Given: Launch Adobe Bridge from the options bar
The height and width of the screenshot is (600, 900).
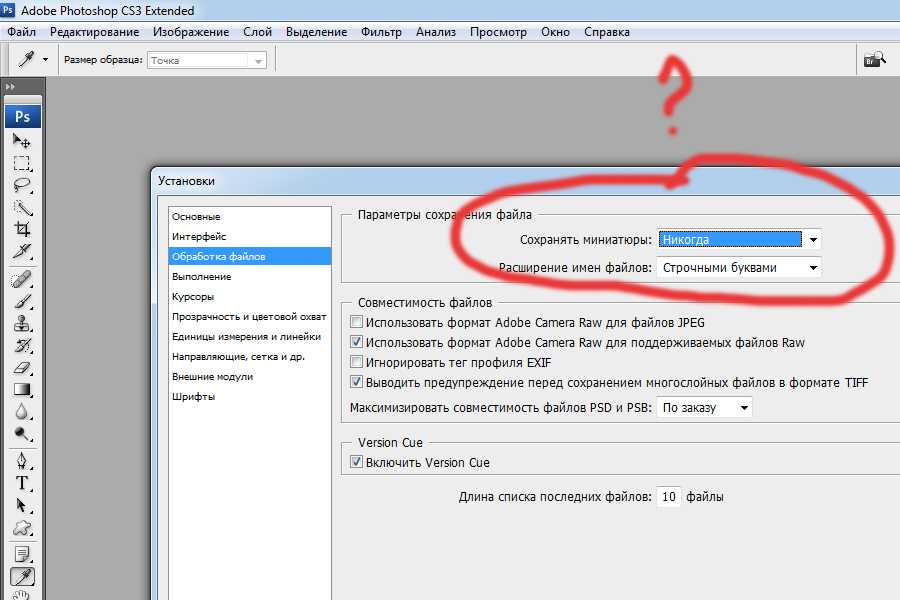Looking at the screenshot, I should pyautogui.click(x=874, y=59).
